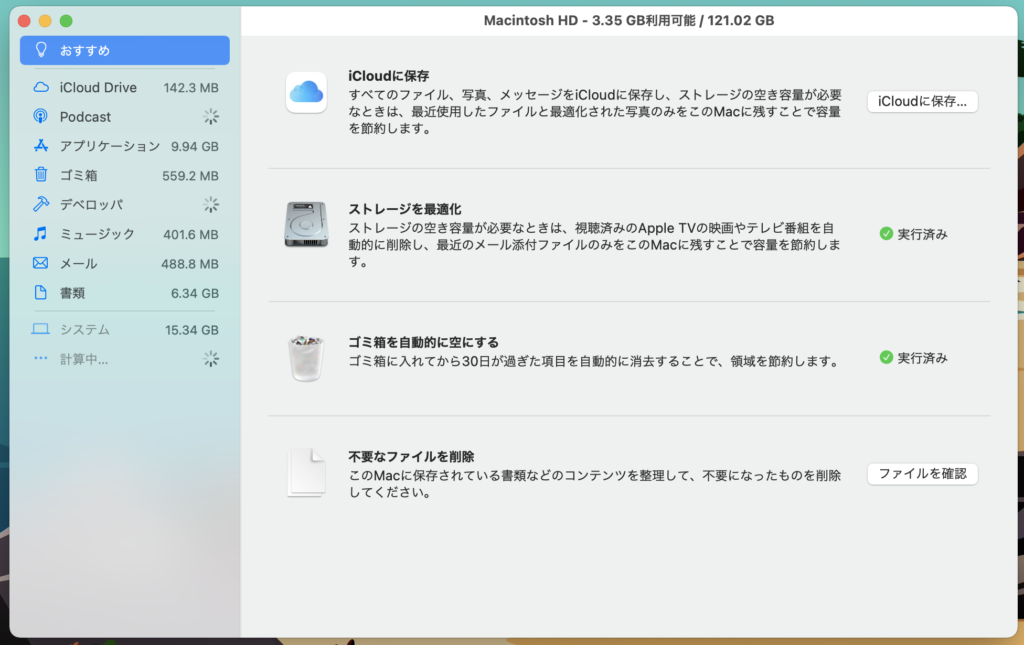Click the システム laptop icon
This screenshot has height=645, width=1024.
click(40, 330)
